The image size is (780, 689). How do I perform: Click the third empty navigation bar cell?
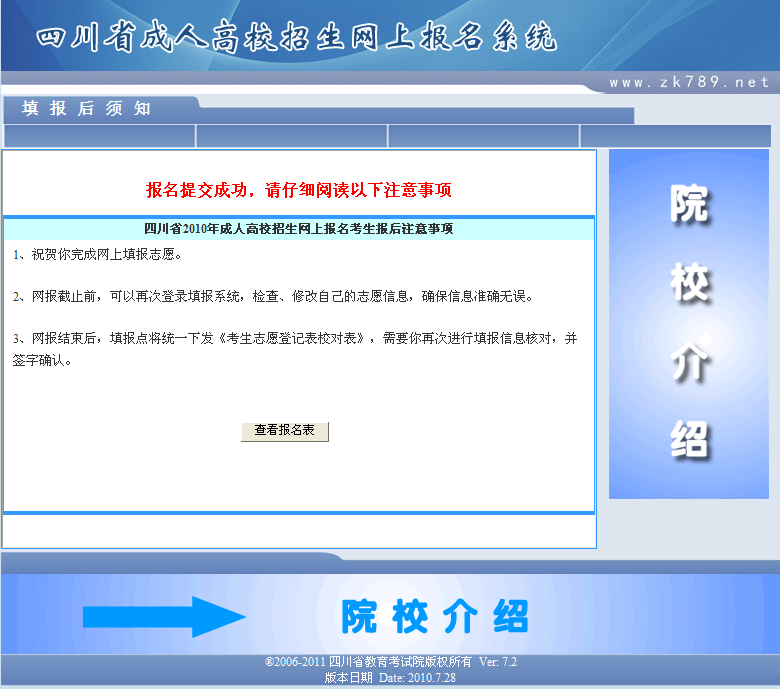[x=484, y=136]
